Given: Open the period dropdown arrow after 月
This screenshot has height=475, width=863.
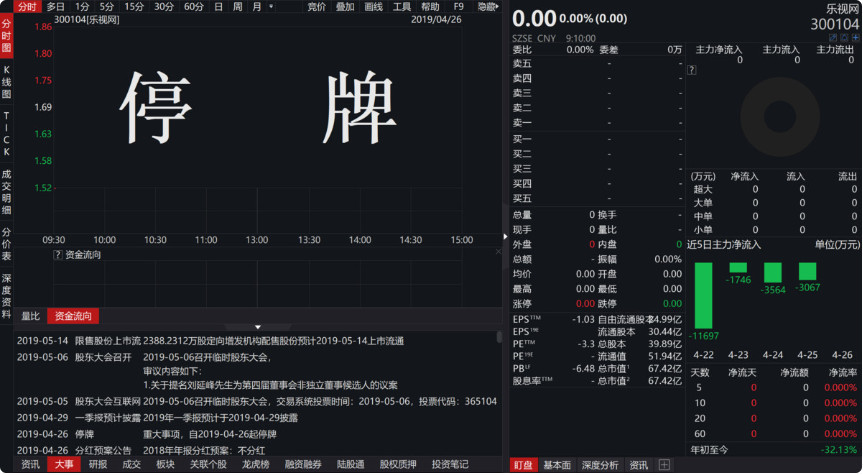Looking at the screenshot, I should (271, 7).
